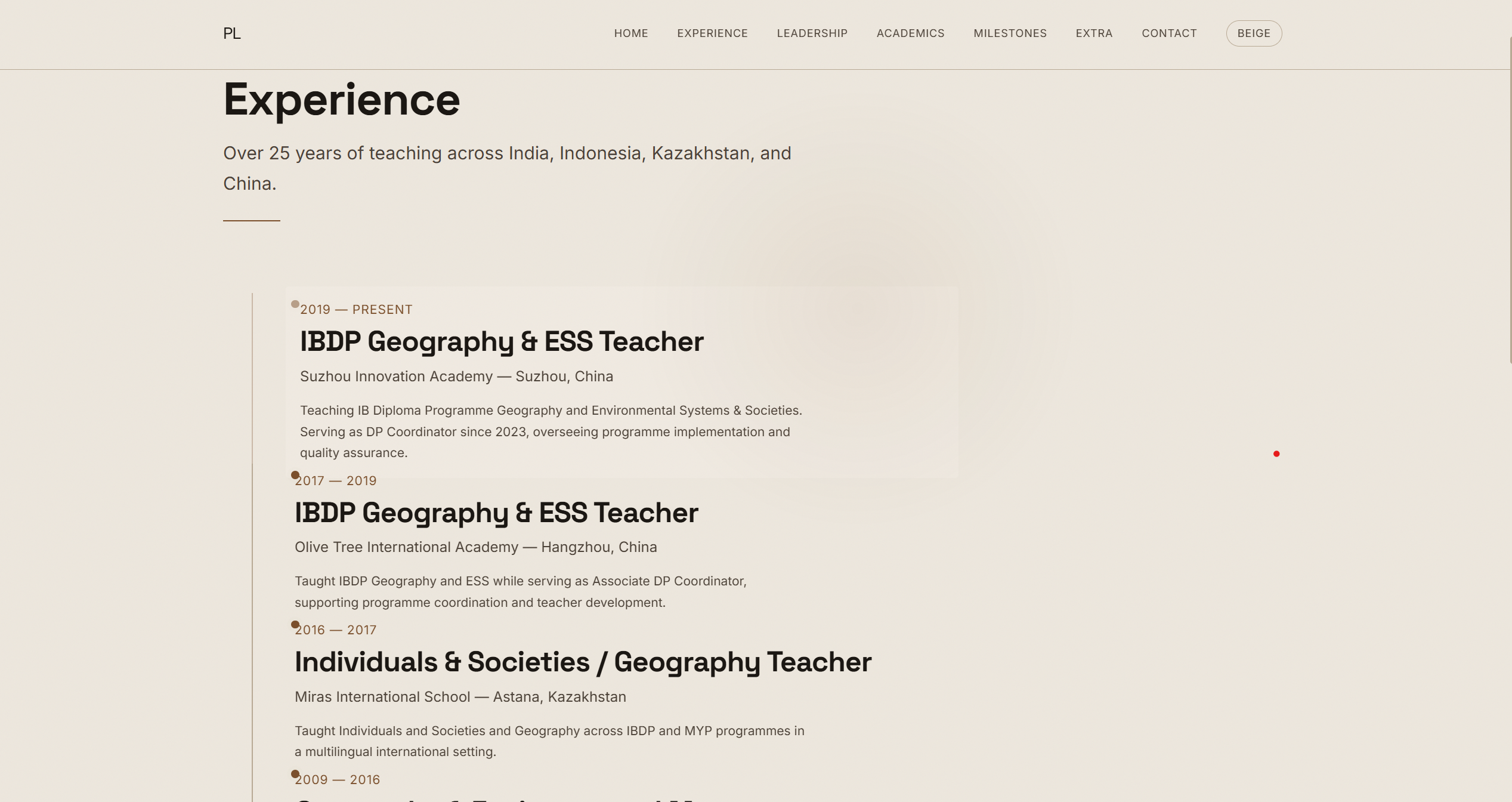Select the Olive Tree International Academy entry
This screenshot has width=1512, height=802.
coord(475,547)
